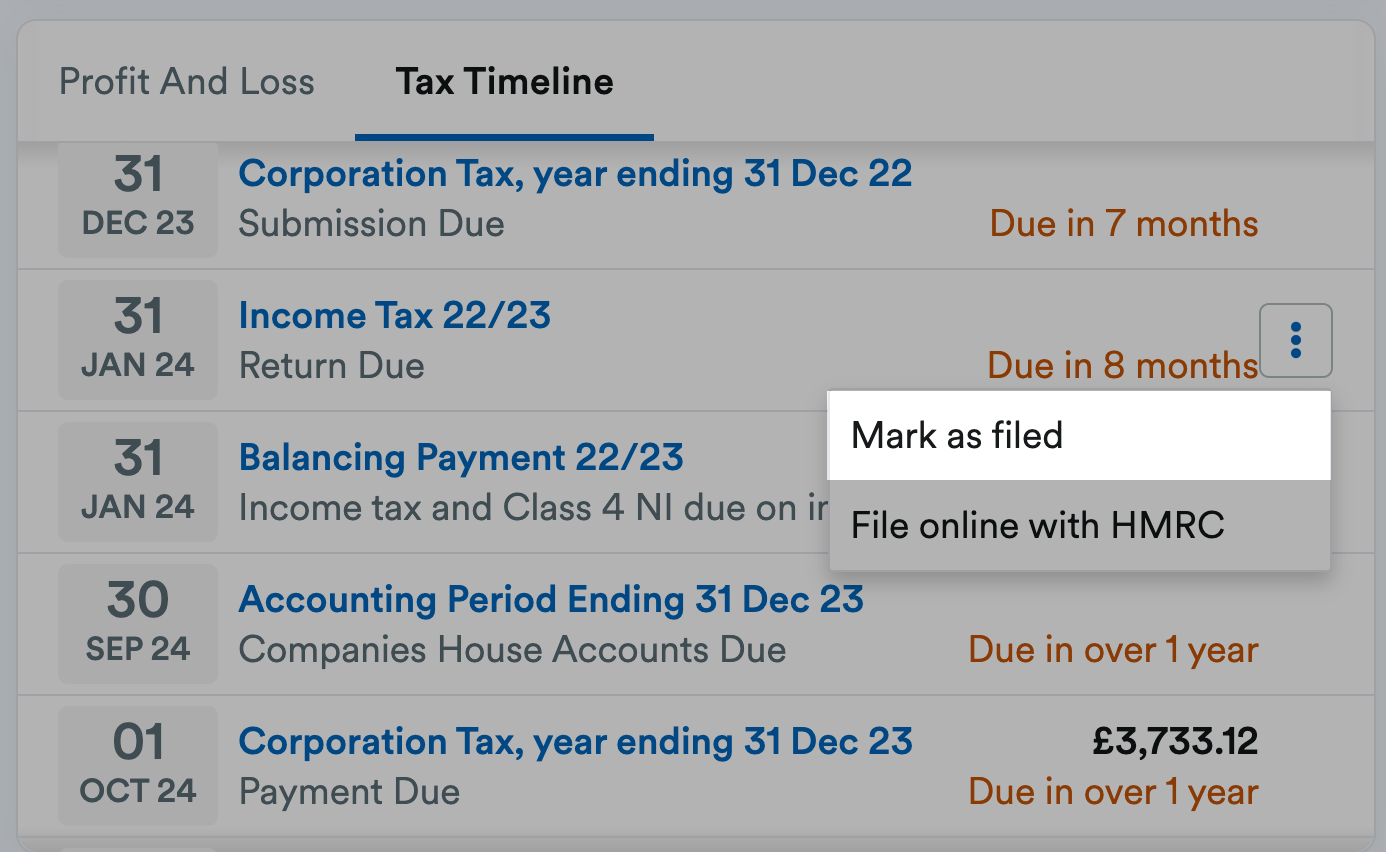Open Accounting Period Ending 31 Dec 23
The image size is (1386, 852).
[x=551, y=600]
